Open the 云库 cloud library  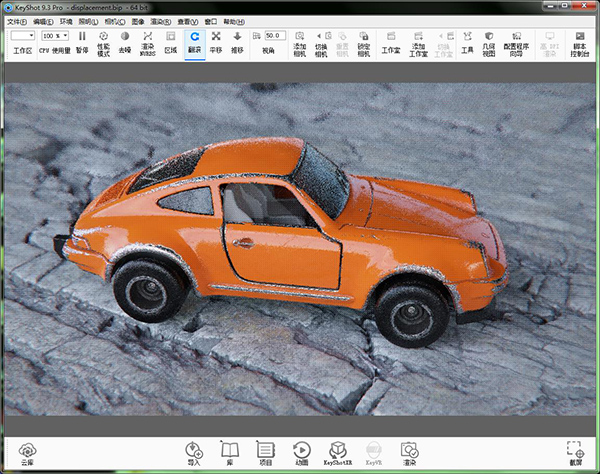click(x=27, y=453)
